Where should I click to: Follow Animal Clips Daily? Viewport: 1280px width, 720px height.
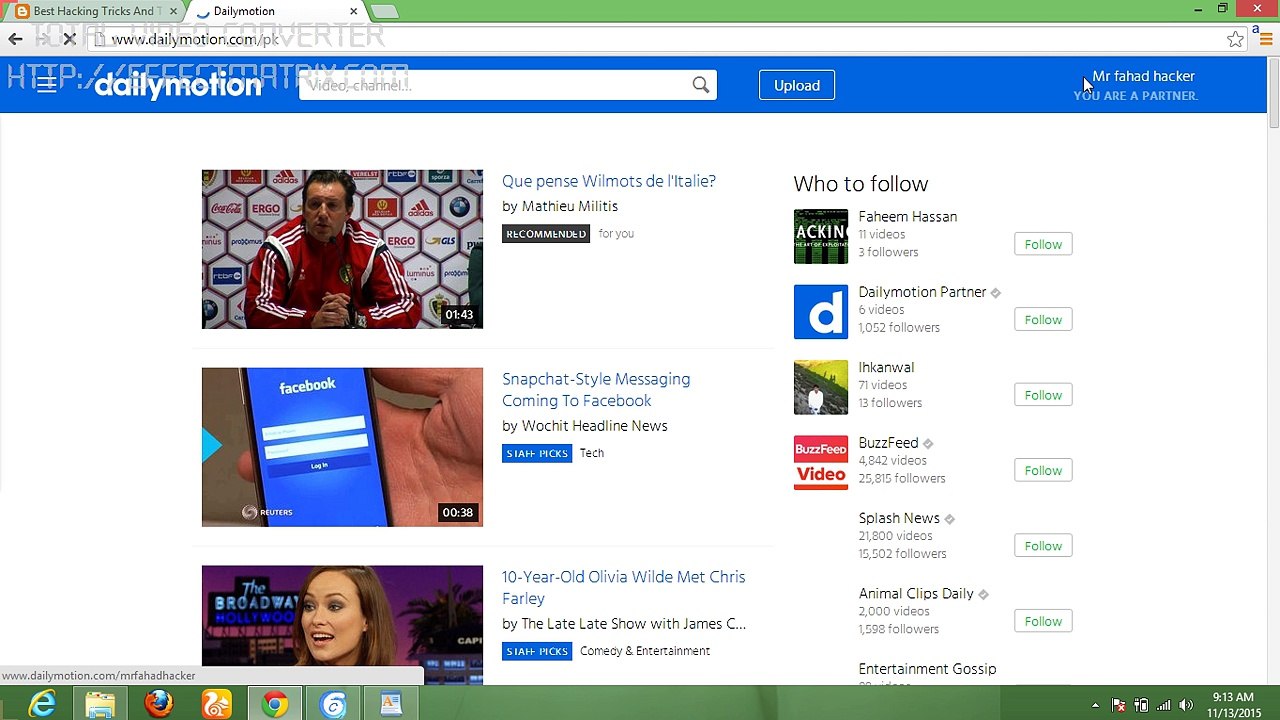pyautogui.click(x=1042, y=621)
